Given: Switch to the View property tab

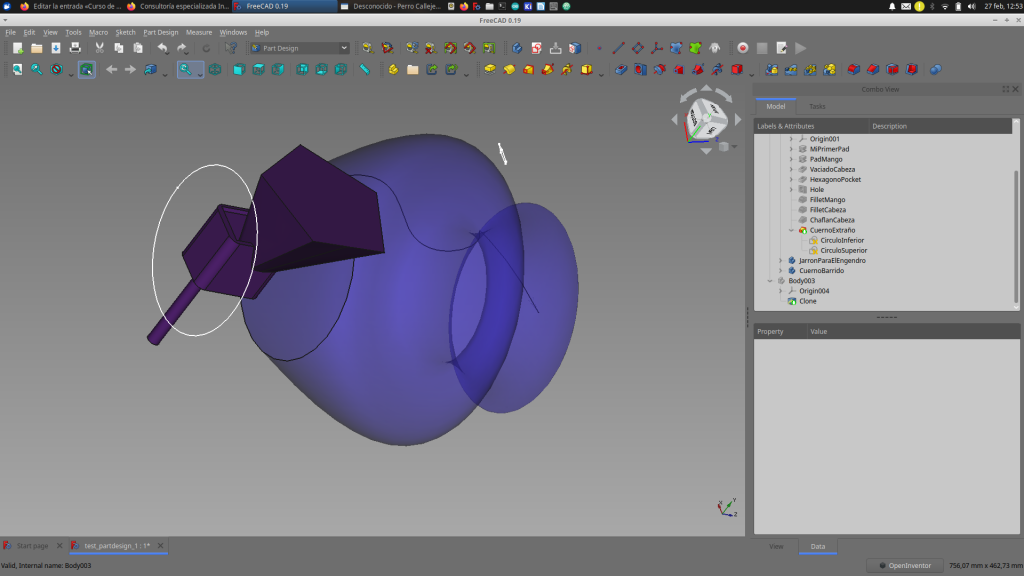Looking at the screenshot, I should pos(776,547).
